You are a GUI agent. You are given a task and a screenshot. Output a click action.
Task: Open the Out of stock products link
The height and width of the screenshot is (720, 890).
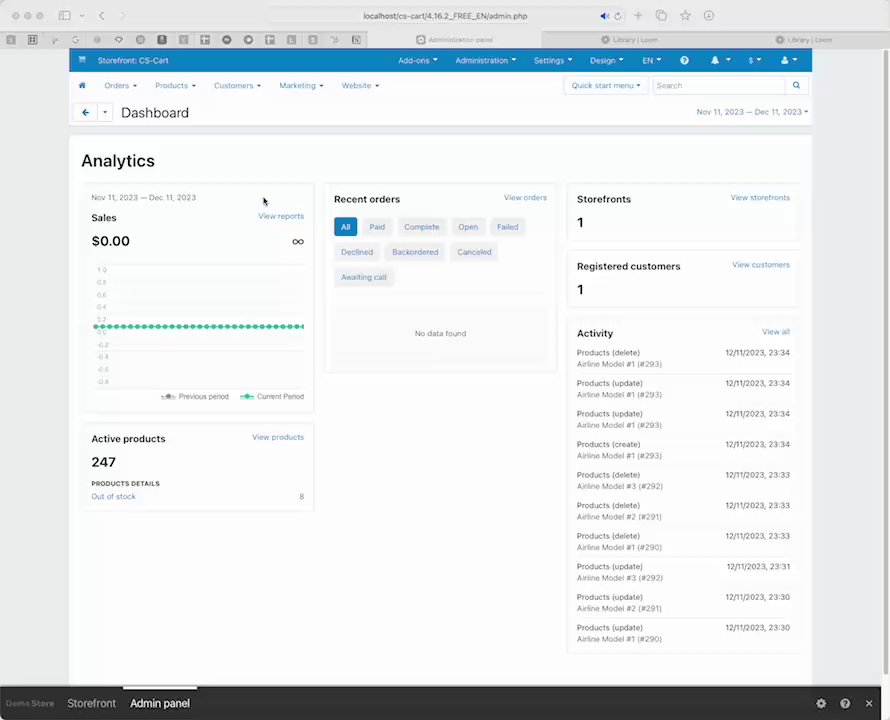pyautogui.click(x=114, y=496)
